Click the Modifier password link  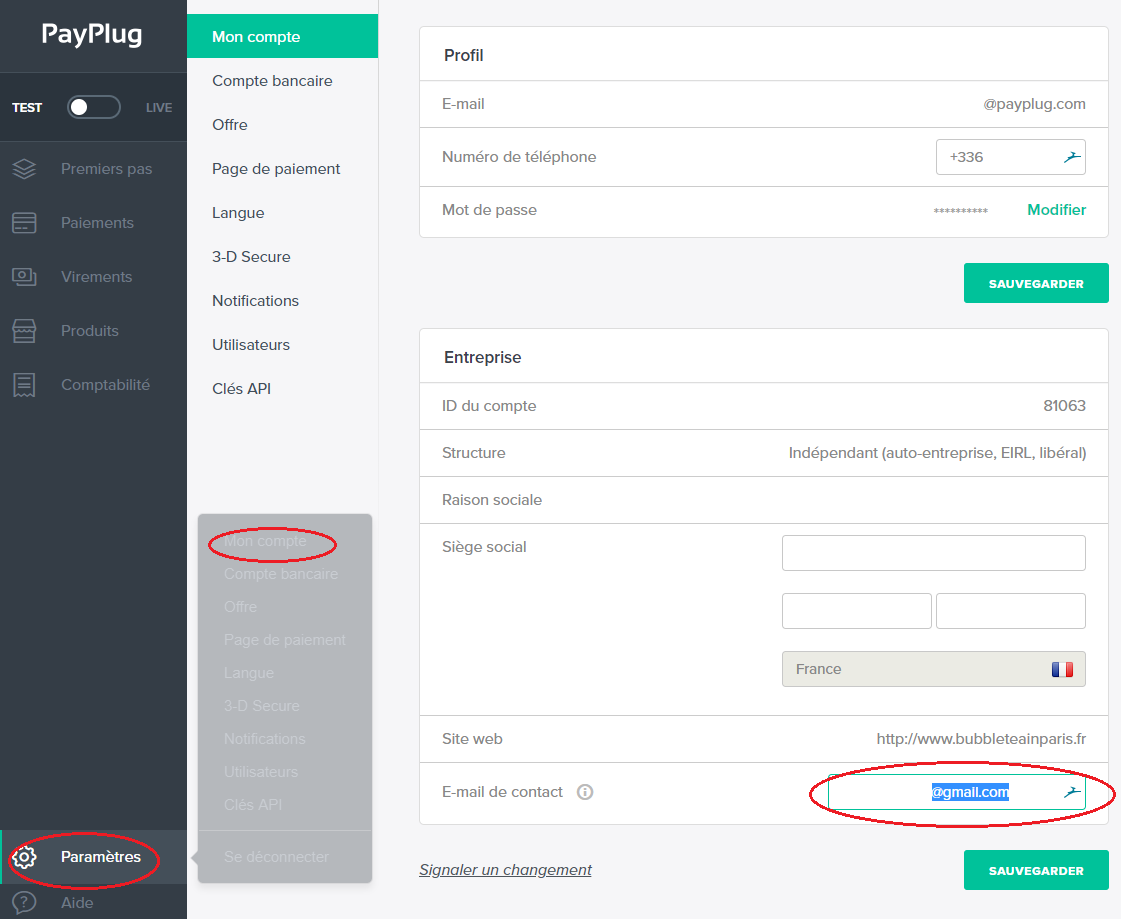pyautogui.click(x=1057, y=210)
